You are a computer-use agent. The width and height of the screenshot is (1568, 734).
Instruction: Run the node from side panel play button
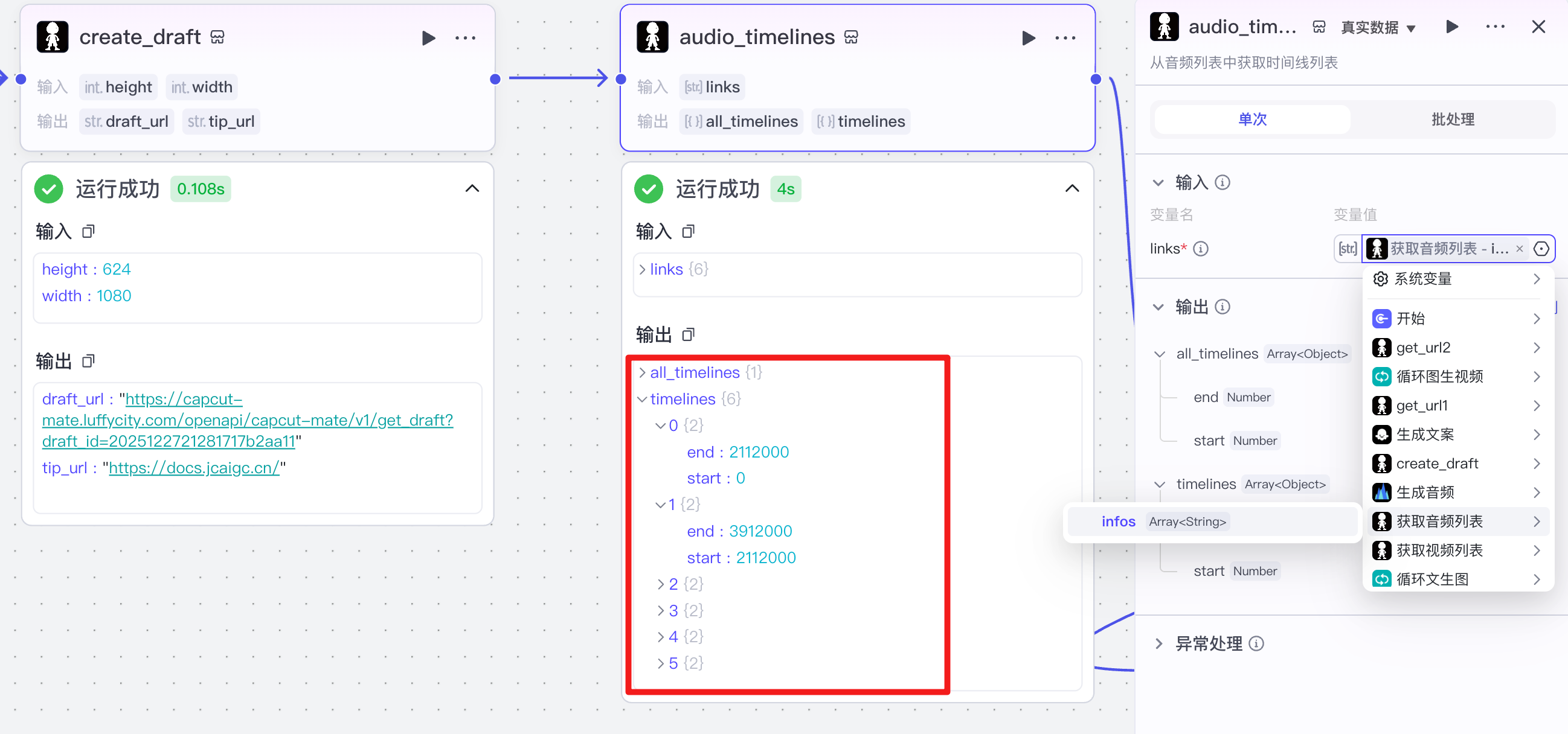(1452, 27)
